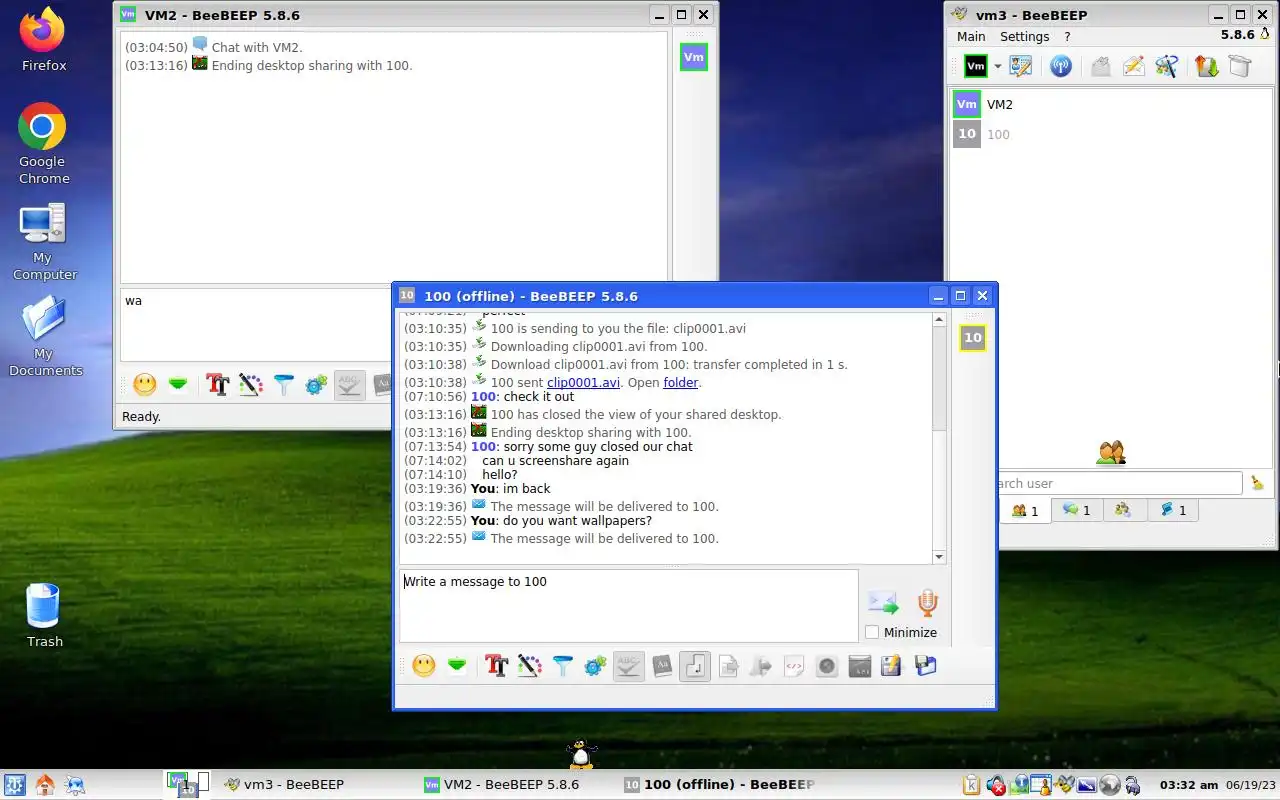Expand the status dropdown arrow beside the Vm avatar
This screenshot has width=1280, height=800.
point(997,66)
